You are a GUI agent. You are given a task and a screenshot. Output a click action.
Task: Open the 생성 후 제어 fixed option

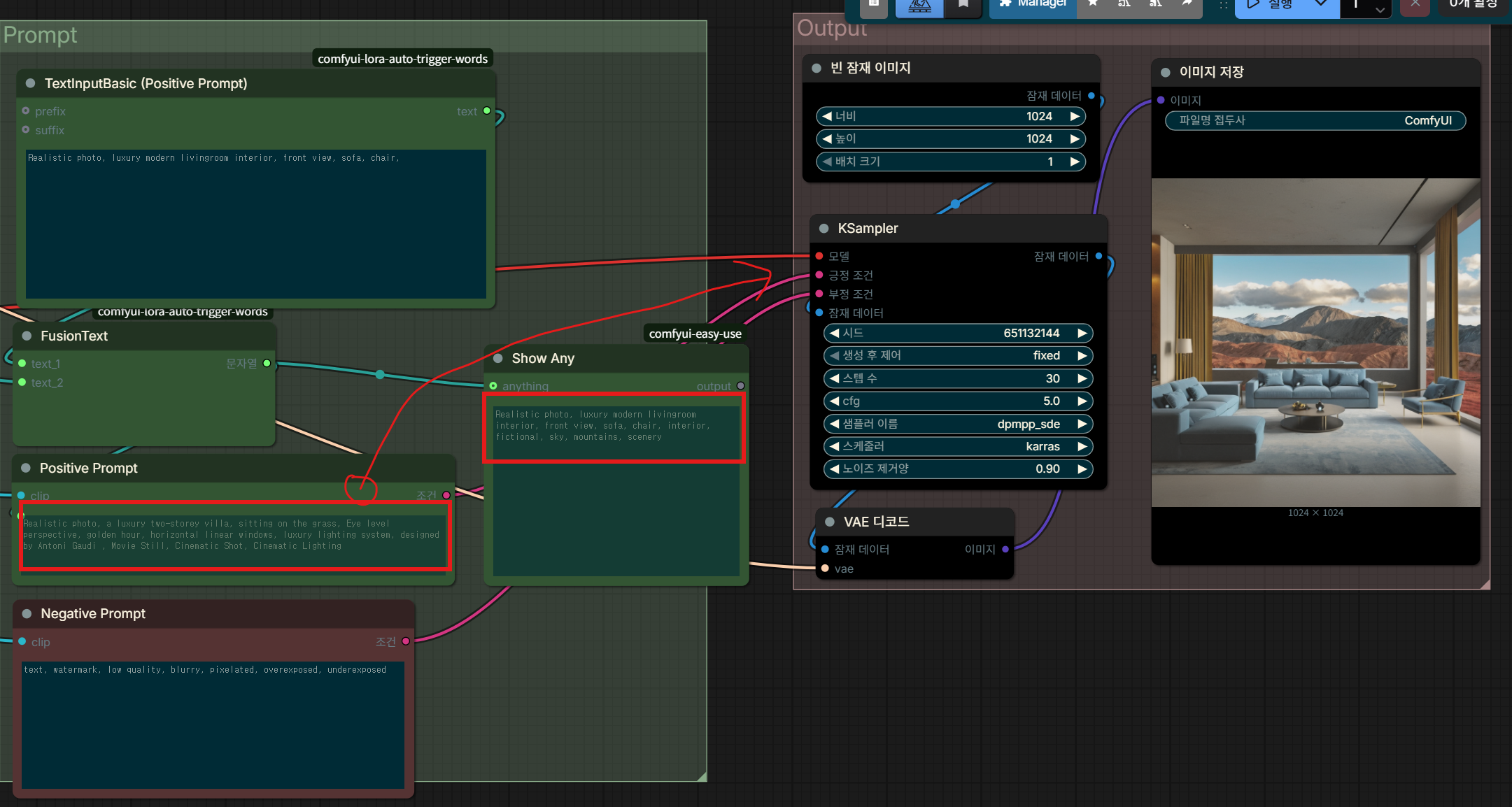958,356
